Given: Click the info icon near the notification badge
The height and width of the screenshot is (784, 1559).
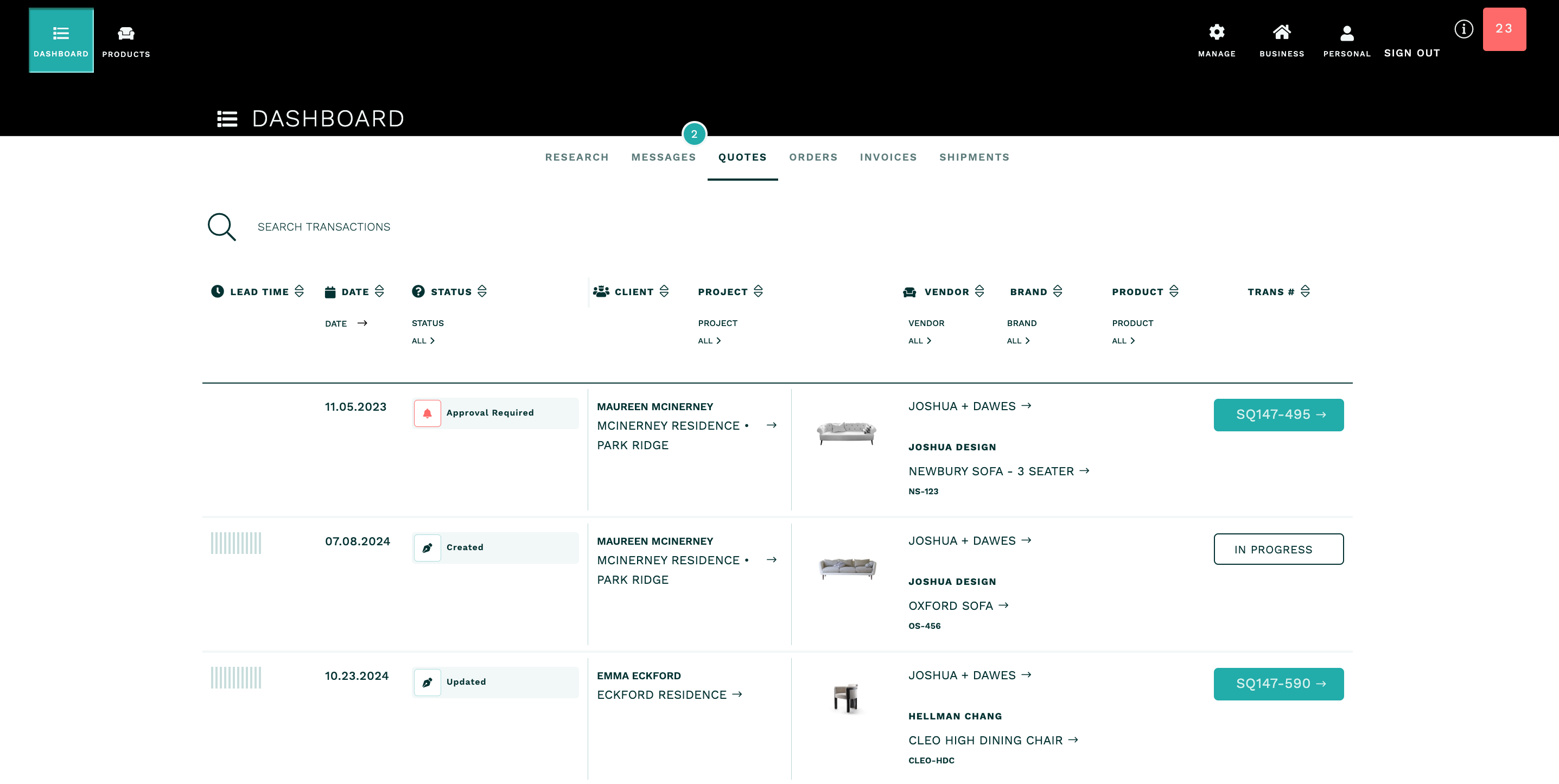Looking at the screenshot, I should [1464, 28].
